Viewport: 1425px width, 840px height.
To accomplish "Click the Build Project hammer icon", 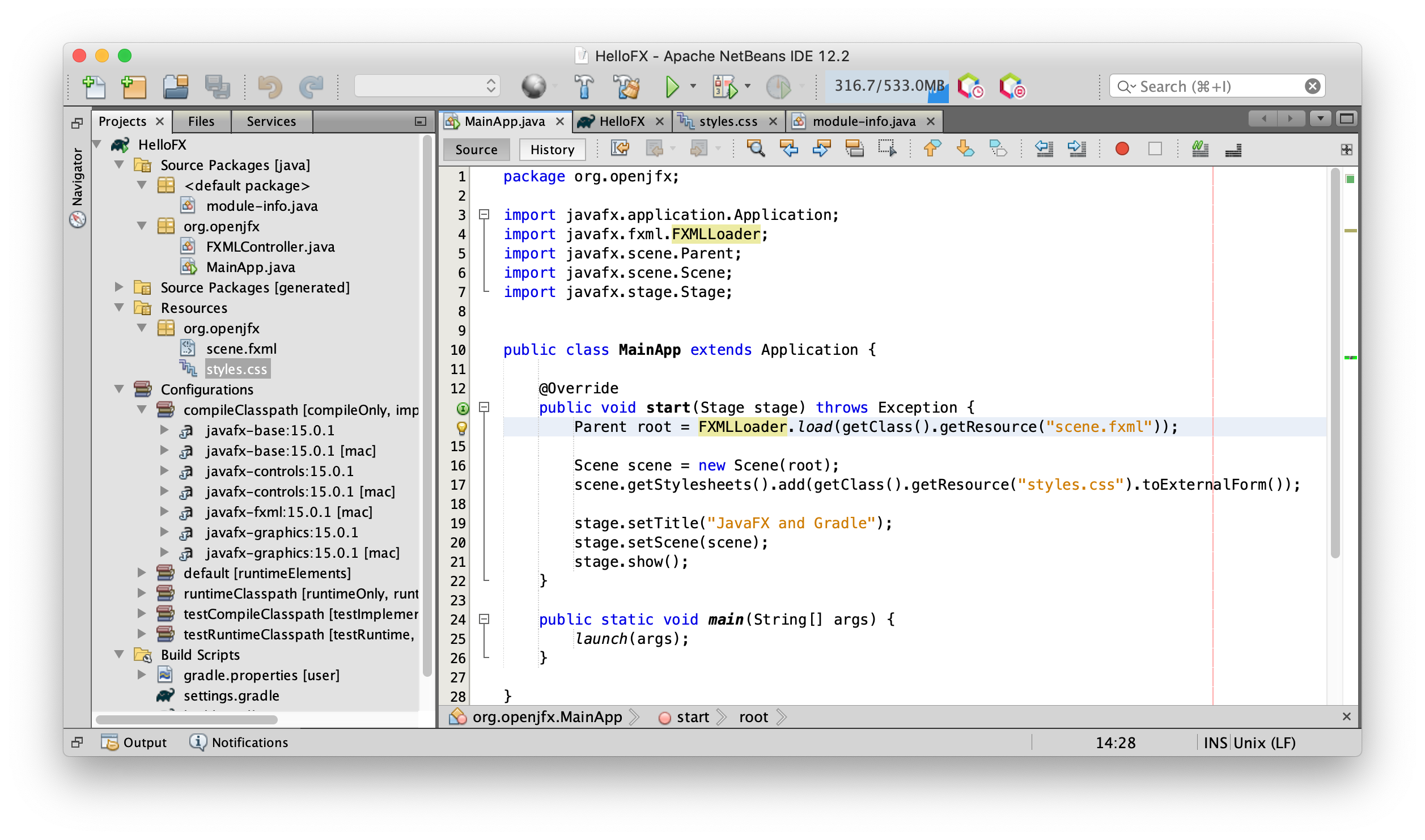I will tap(584, 87).
